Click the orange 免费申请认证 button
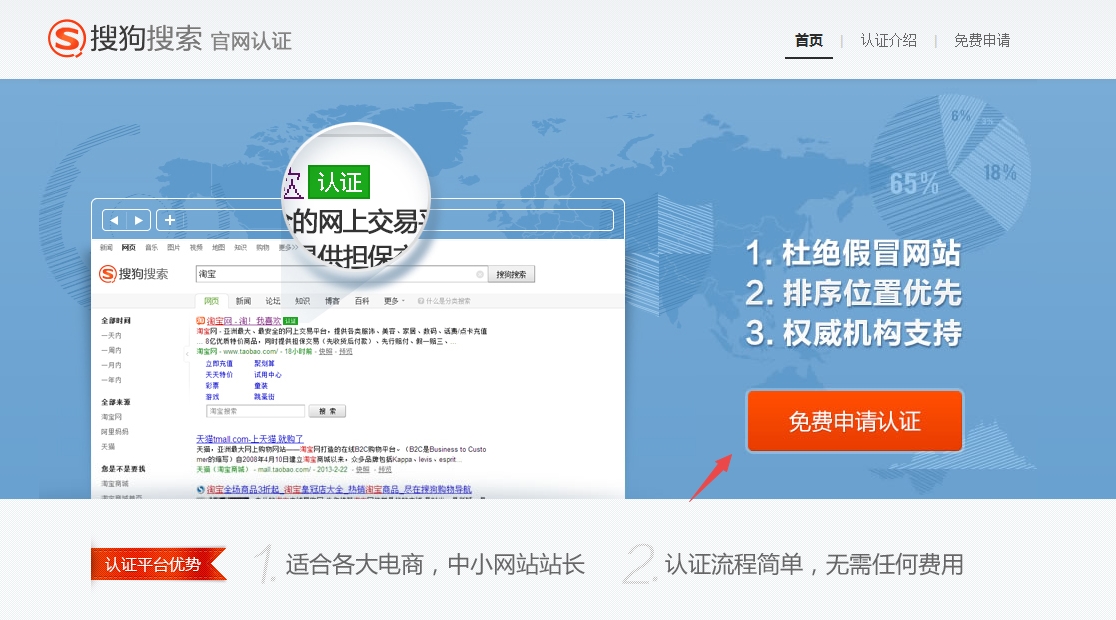 (x=855, y=421)
